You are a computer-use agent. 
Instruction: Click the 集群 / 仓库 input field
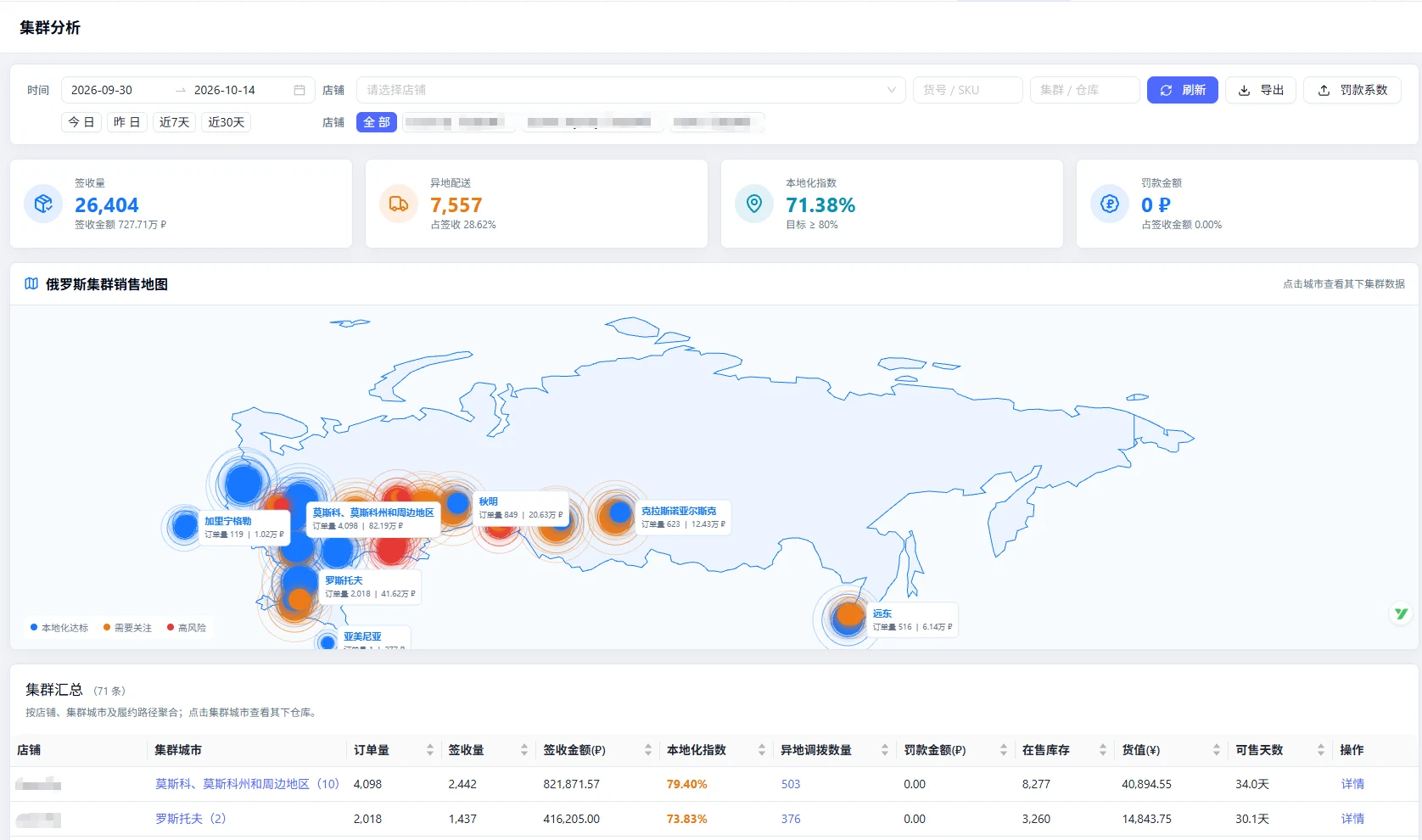pos(1085,90)
